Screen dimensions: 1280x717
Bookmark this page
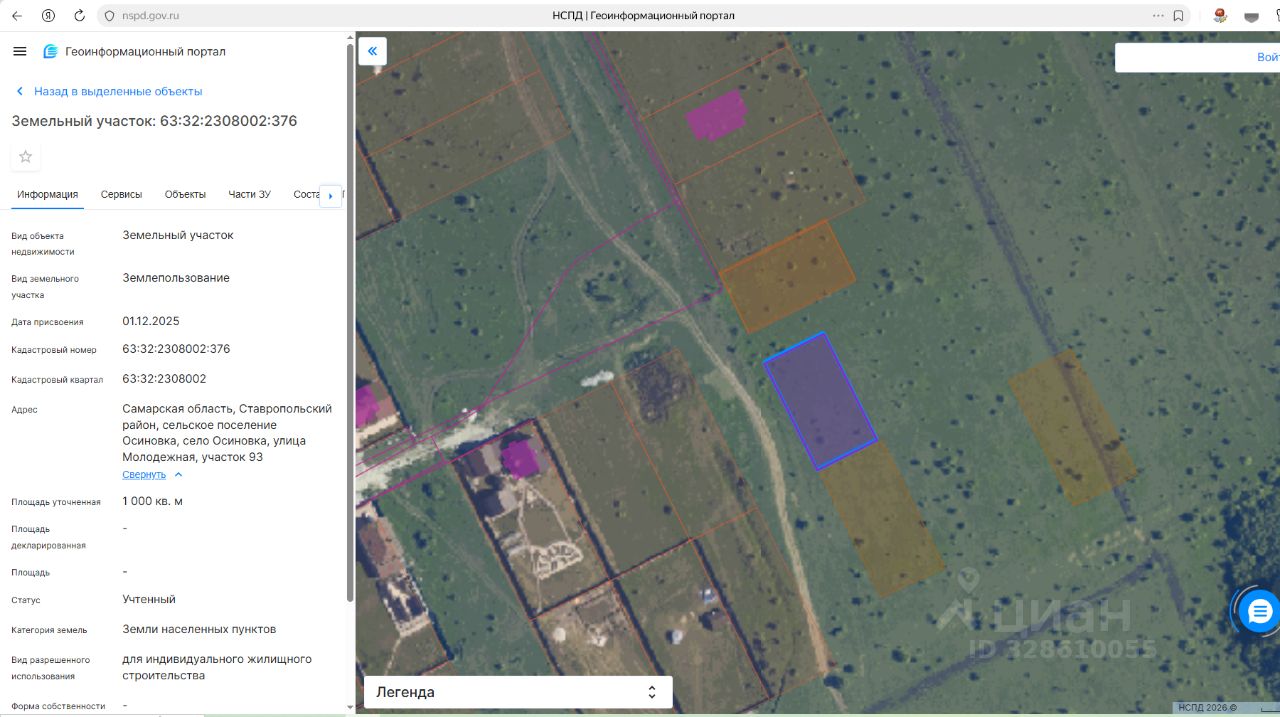coord(1178,16)
